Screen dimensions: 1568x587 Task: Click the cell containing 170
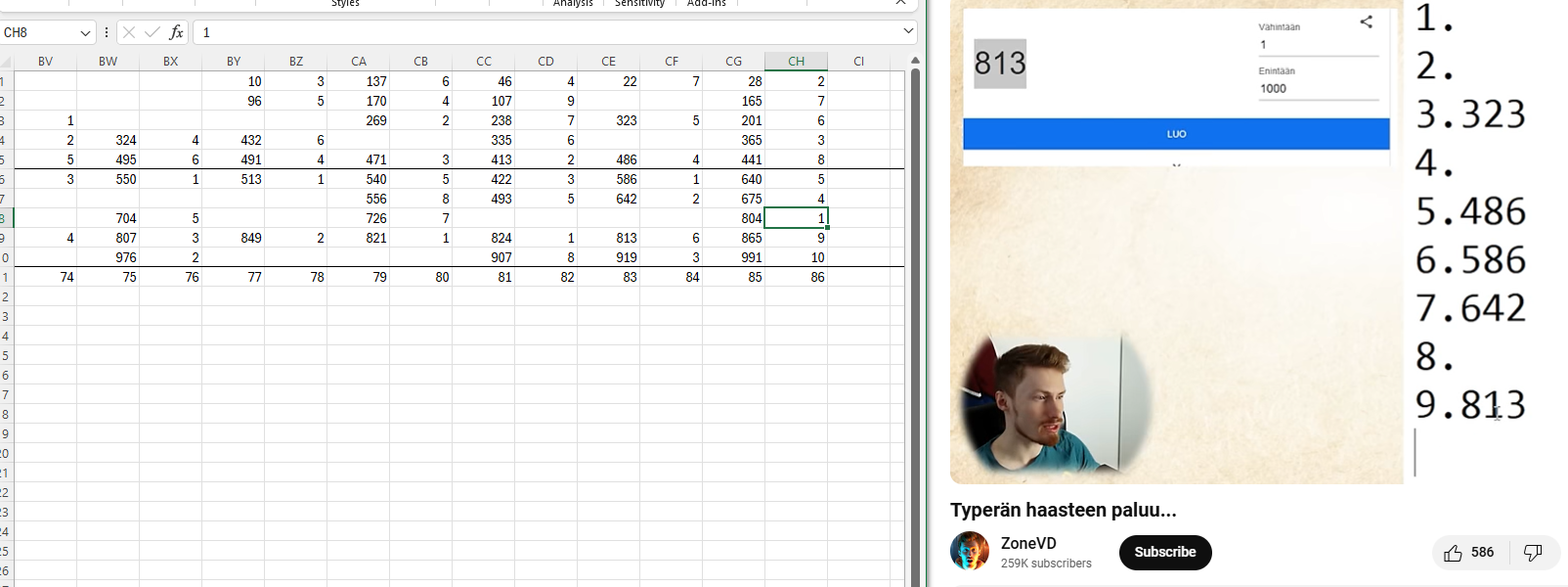358,101
